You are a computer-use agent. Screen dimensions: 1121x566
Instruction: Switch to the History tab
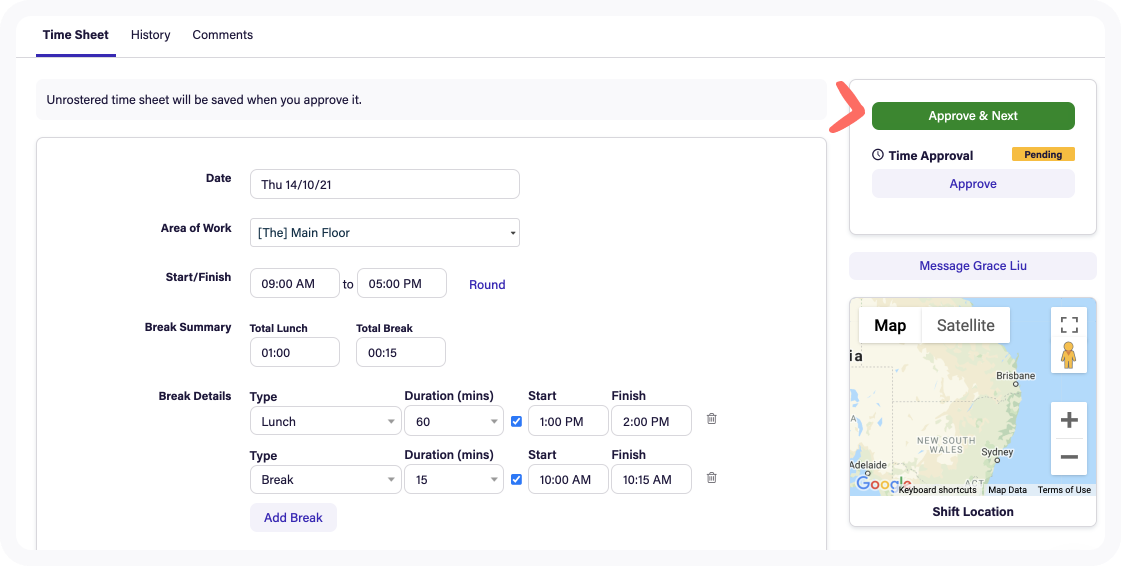coord(150,35)
